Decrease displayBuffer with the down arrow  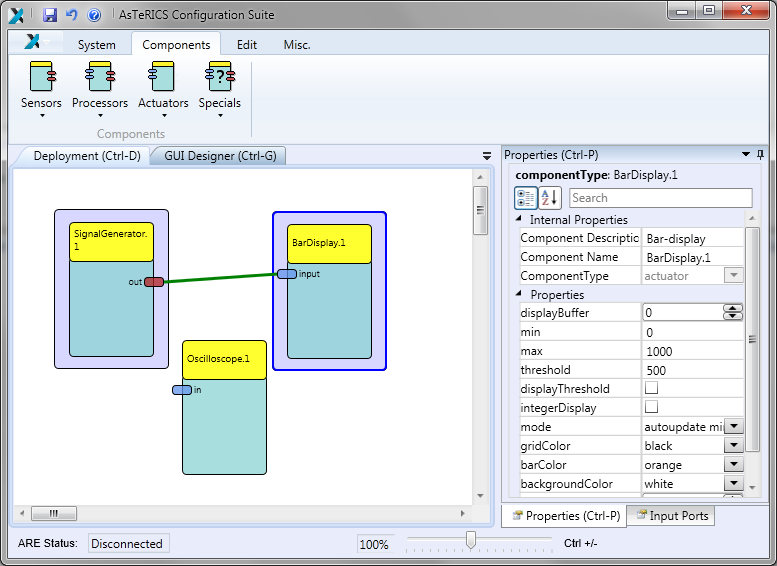(732, 316)
